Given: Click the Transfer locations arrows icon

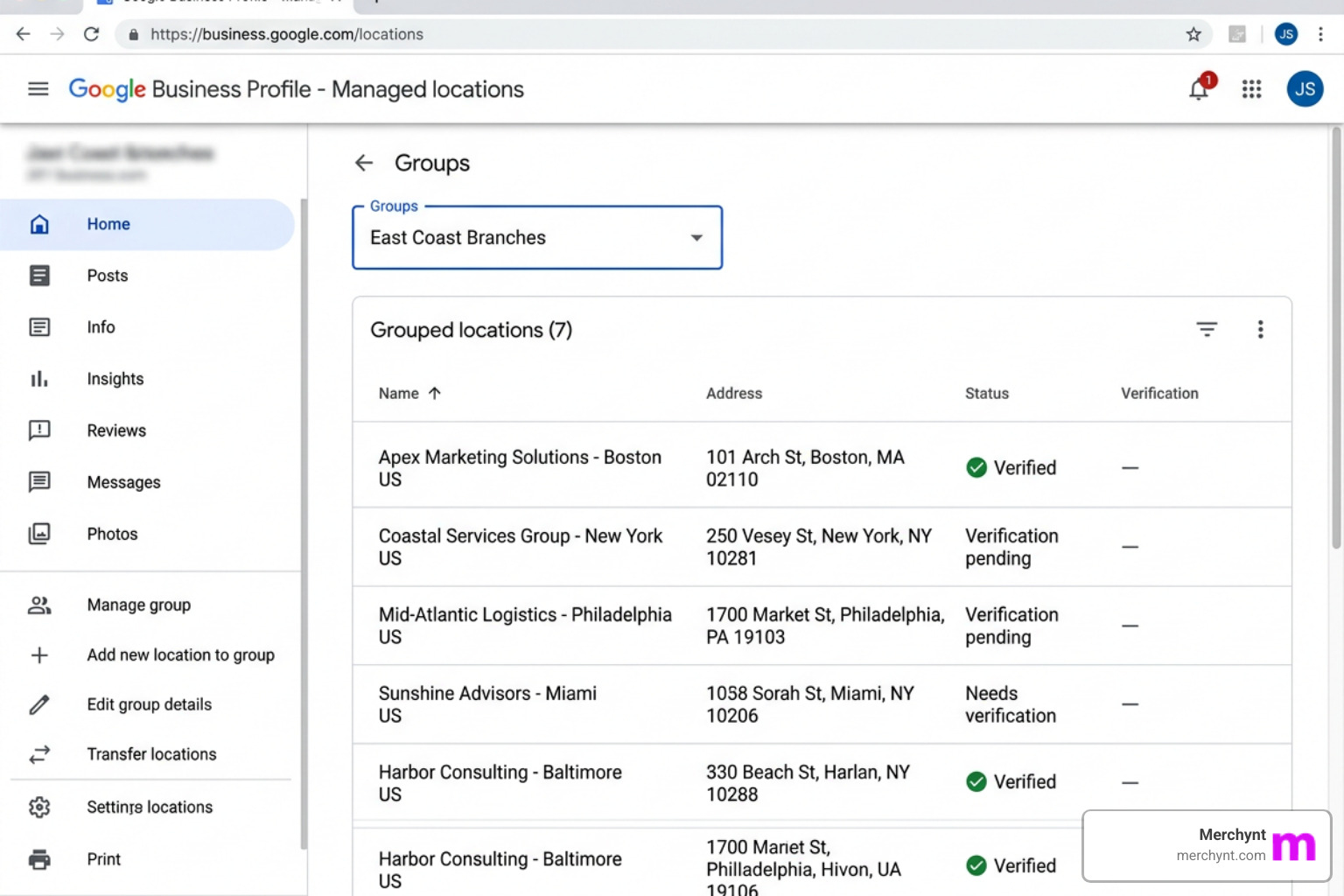Looking at the screenshot, I should click(x=39, y=753).
